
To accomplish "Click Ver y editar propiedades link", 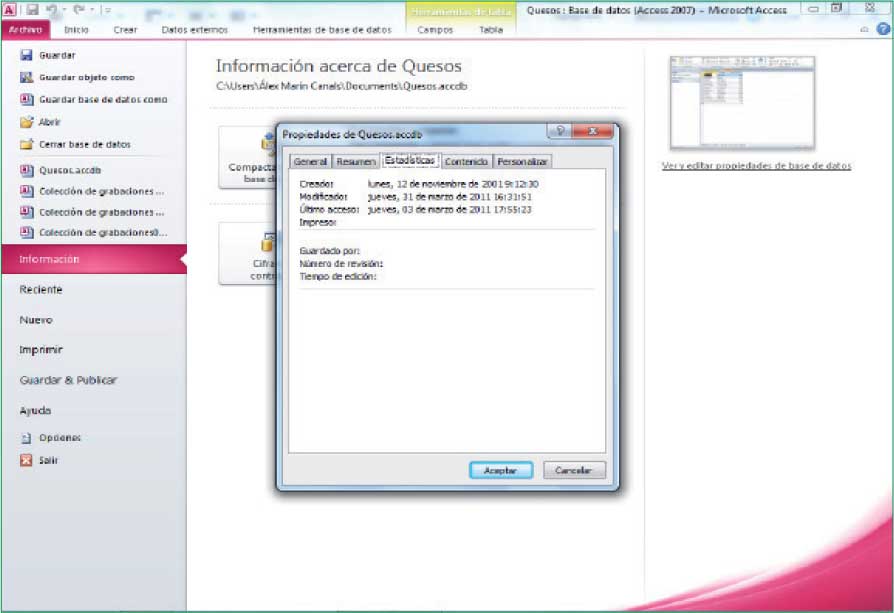I will 756,166.
